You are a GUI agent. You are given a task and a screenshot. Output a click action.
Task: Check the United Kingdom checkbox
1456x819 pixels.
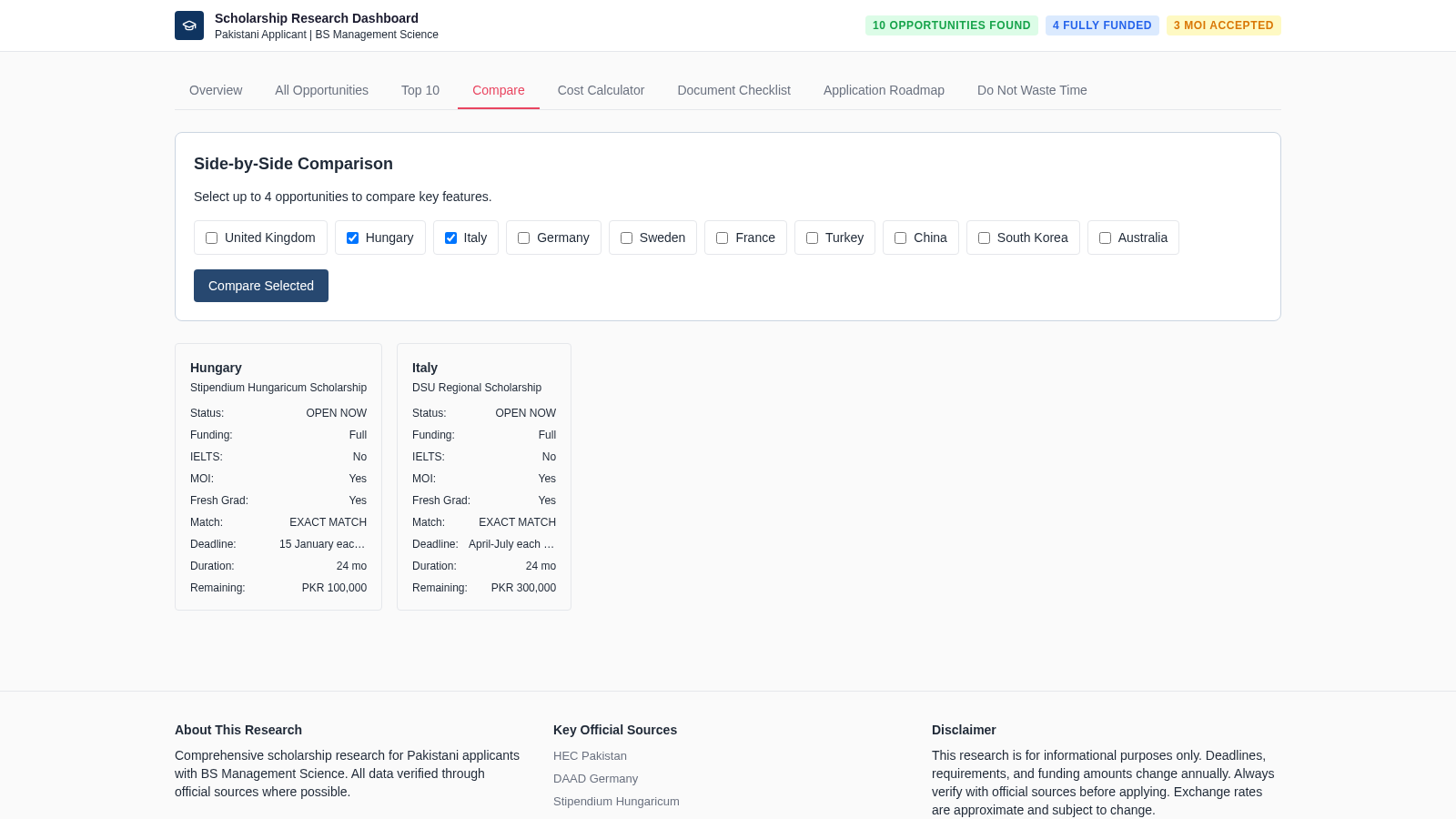[x=211, y=238]
